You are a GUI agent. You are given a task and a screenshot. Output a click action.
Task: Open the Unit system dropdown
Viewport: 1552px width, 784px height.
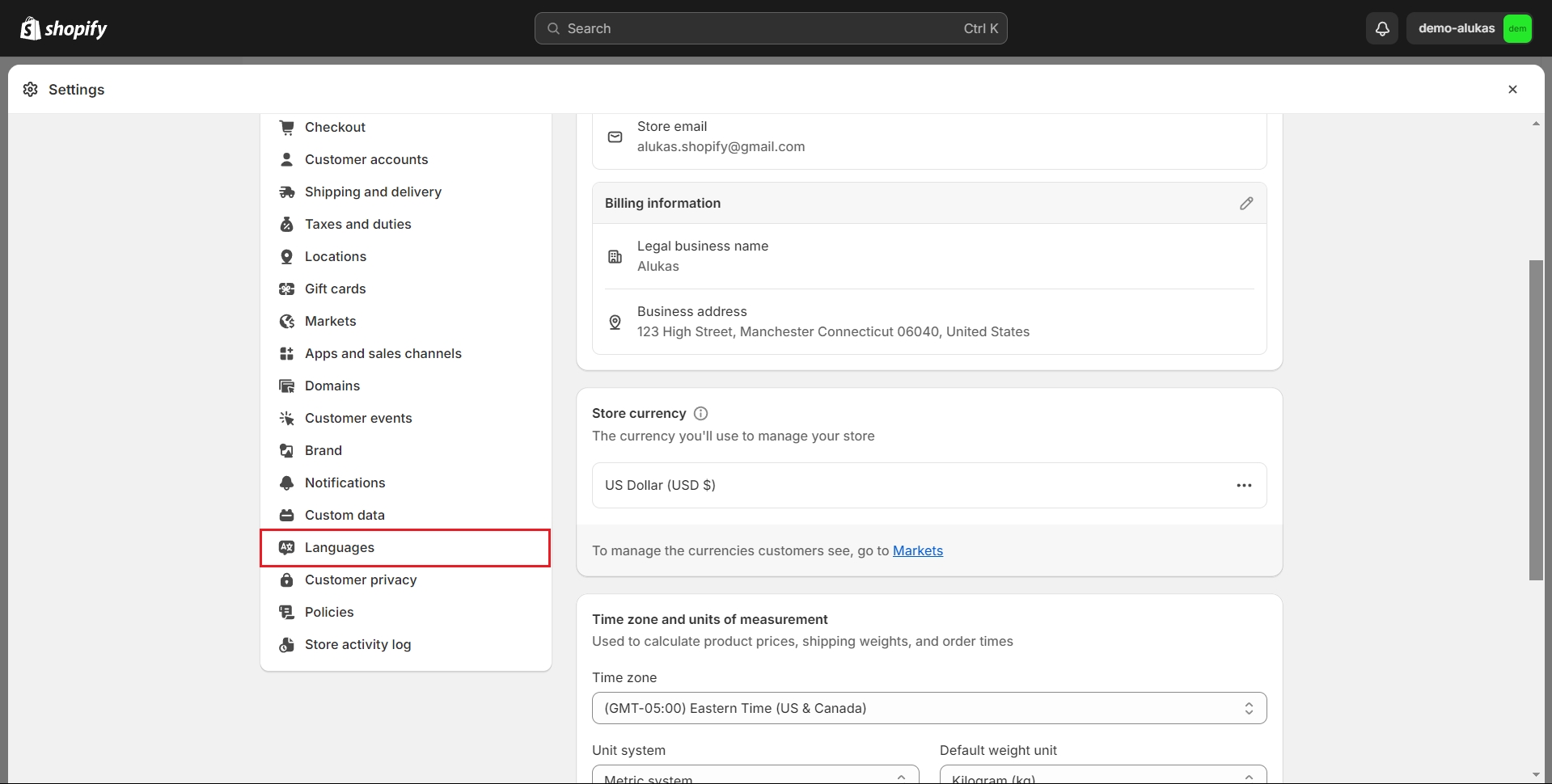[755, 775]
